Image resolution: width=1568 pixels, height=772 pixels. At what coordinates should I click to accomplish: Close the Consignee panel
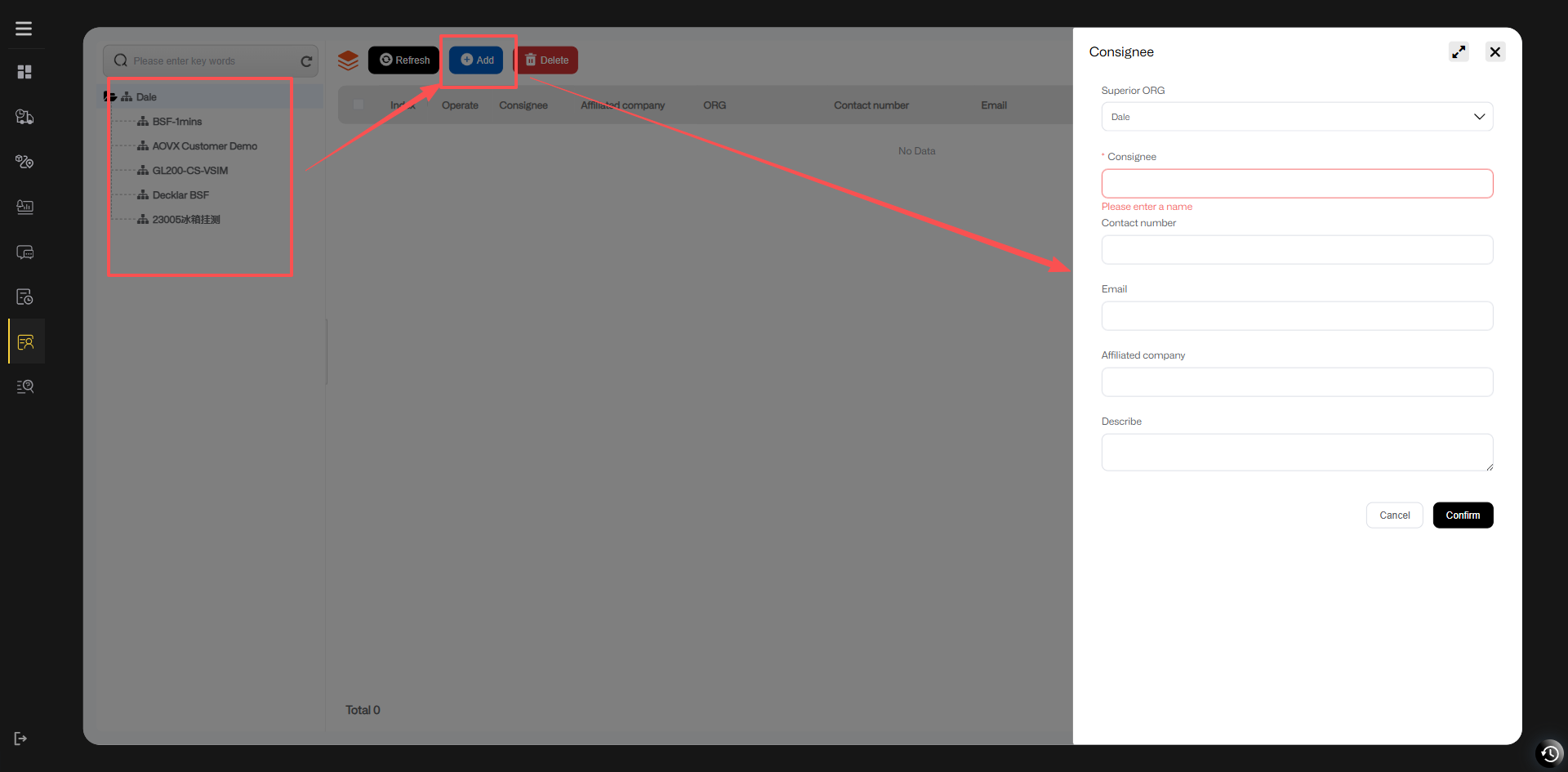coord(1494,51)
